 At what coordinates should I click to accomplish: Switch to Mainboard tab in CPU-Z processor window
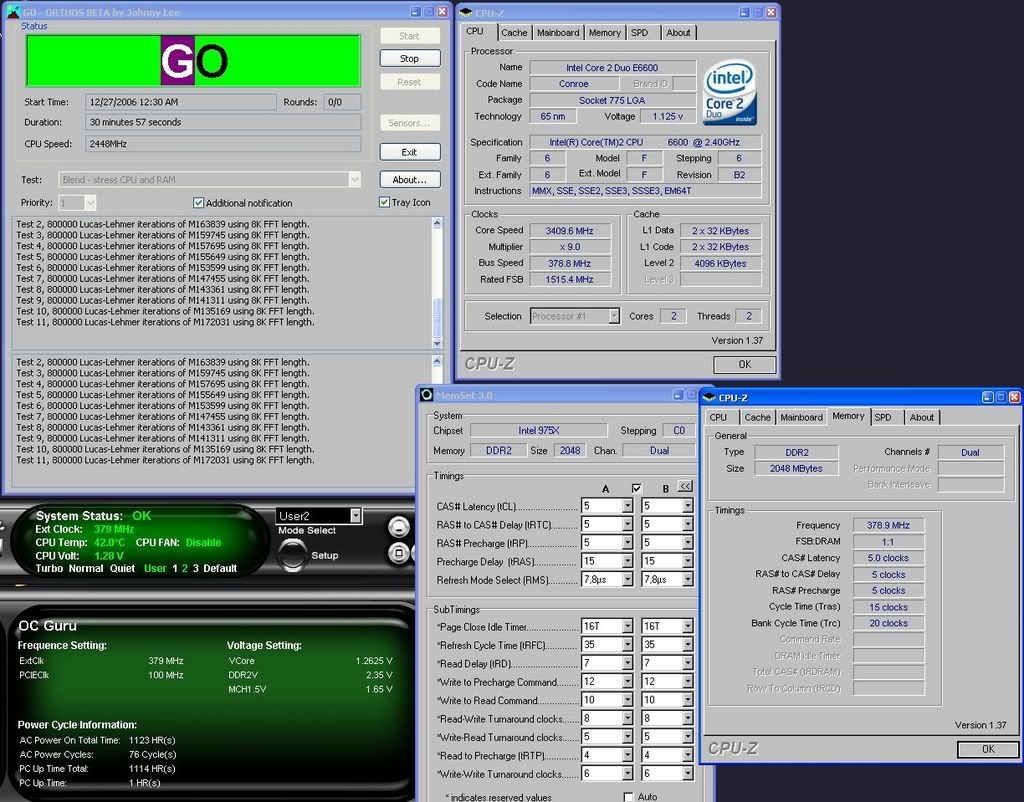pyautogui.click(x=558, y=33)
